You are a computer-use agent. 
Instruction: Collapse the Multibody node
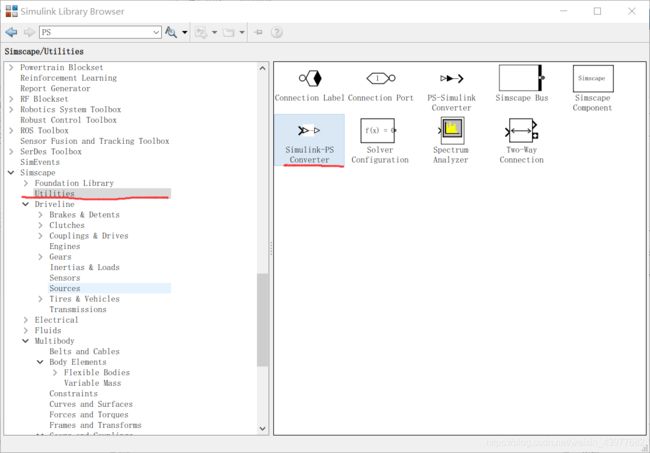click(26, 341)
